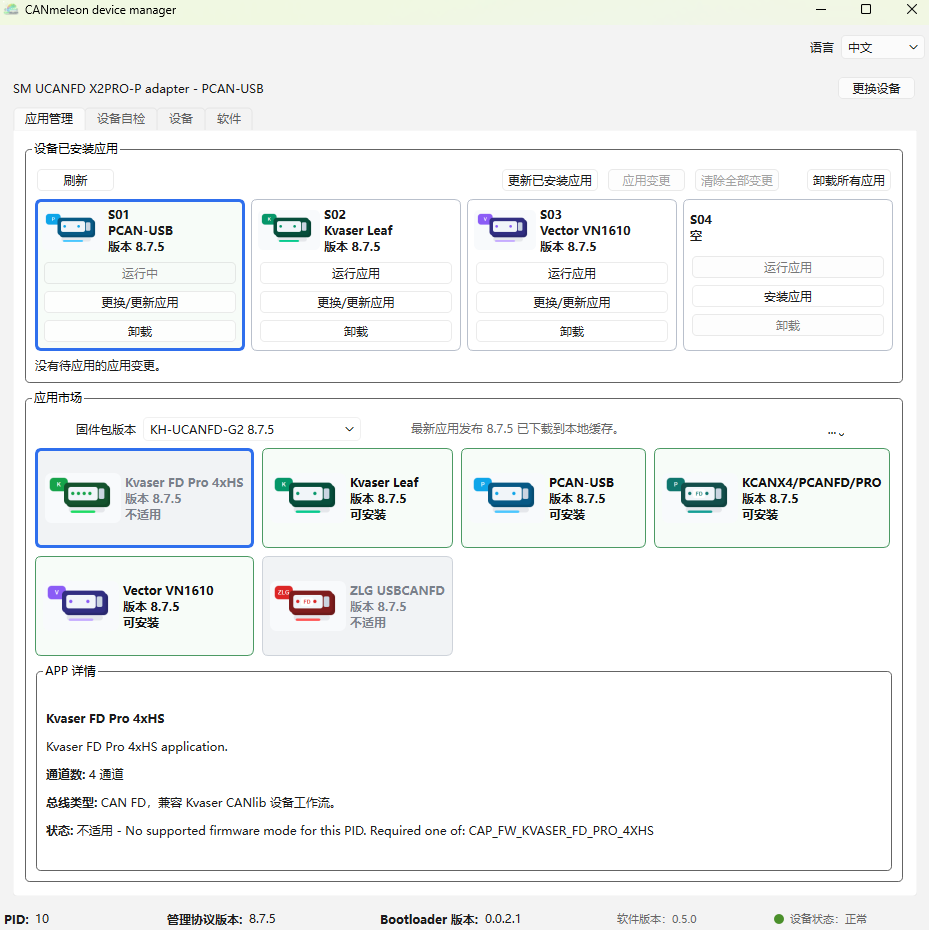Image resolution: width=929 pixels, height=930 pixels.
Task: Switch to the 设备自检 tab
Action: tap(121, 119)
